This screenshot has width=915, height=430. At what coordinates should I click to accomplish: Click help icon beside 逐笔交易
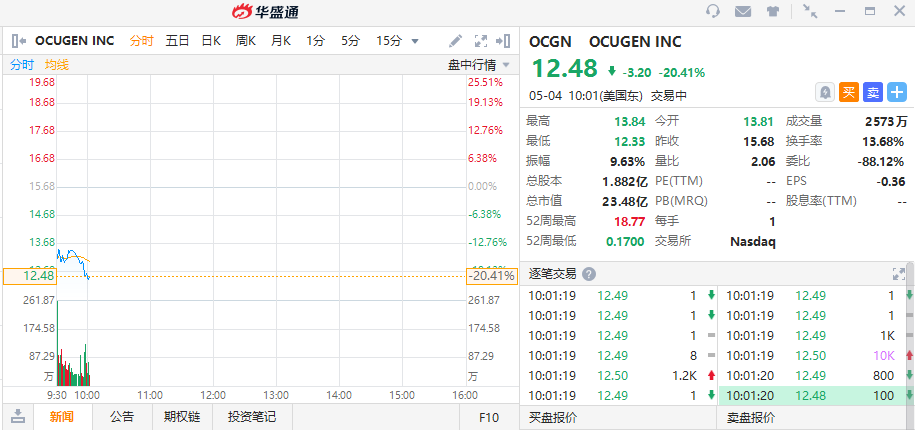[x=589, y=274]
